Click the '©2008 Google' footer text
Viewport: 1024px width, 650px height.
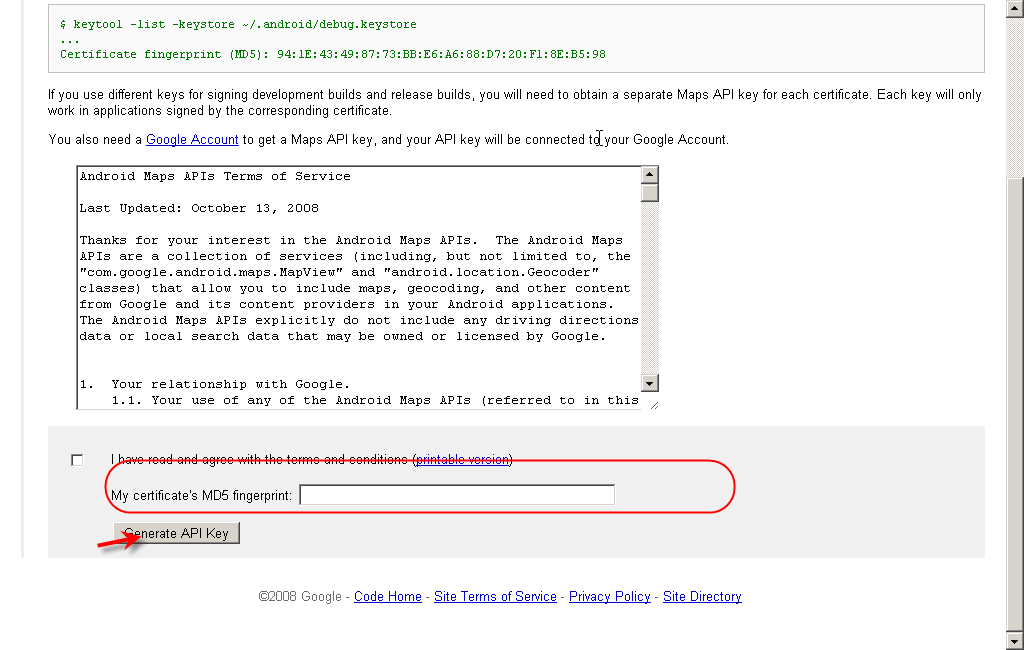[x=300, y=596]
